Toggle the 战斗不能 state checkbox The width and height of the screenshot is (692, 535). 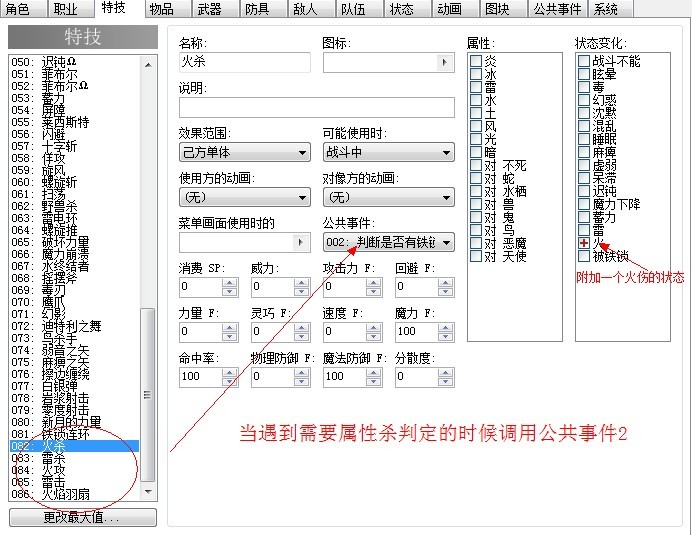(584, 61)
